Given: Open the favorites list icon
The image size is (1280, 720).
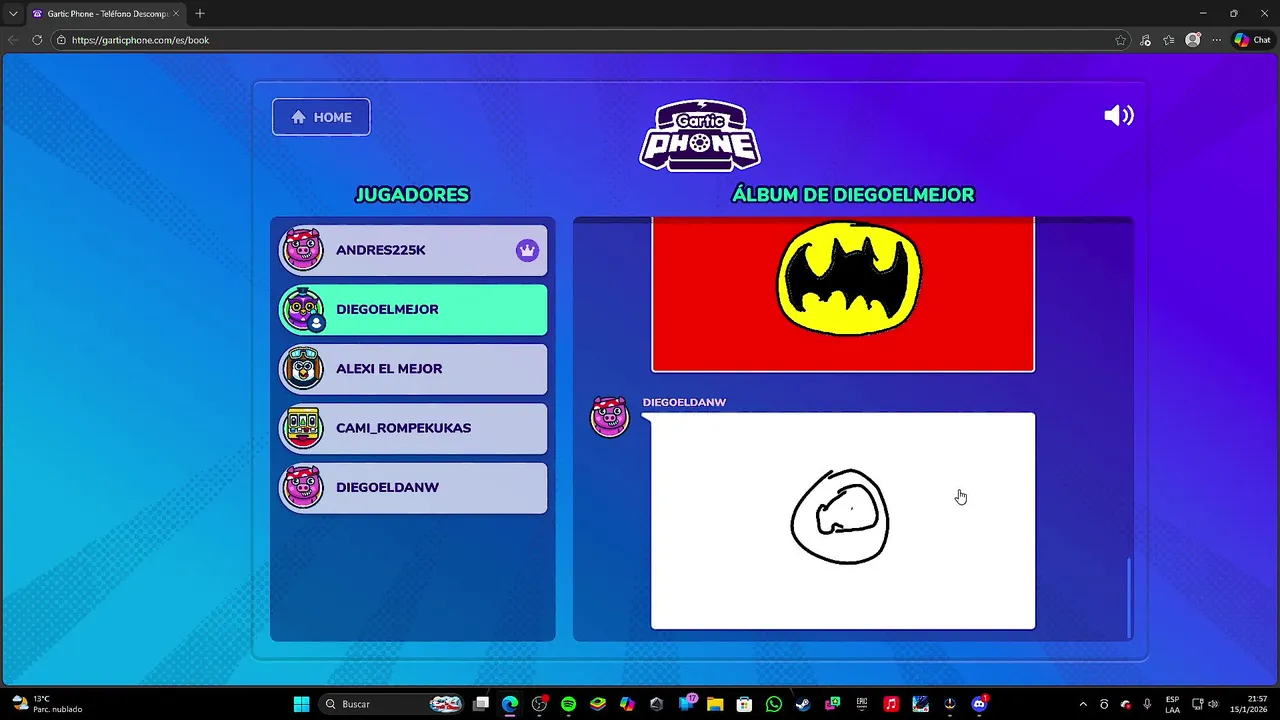Looking at the screenshot, I should coord(1168,40).
